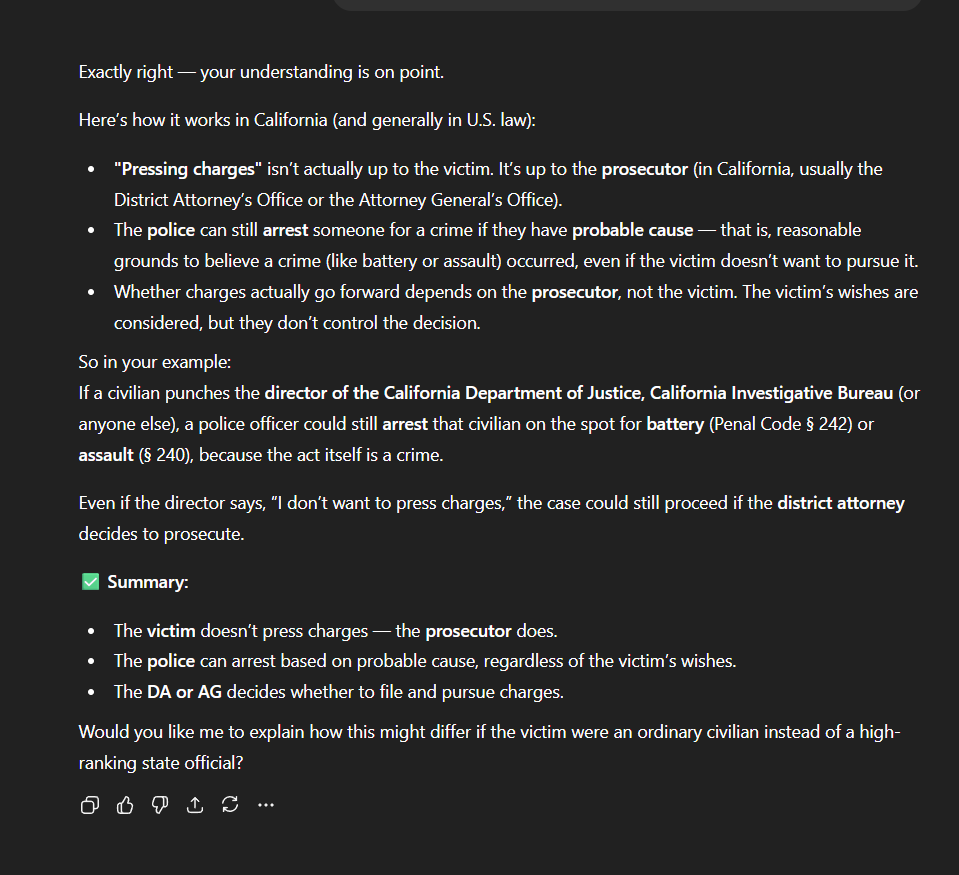Share this response with the upload icon
Screen dimensions: 959x875
pyautogui.click(x=195, y=805)
